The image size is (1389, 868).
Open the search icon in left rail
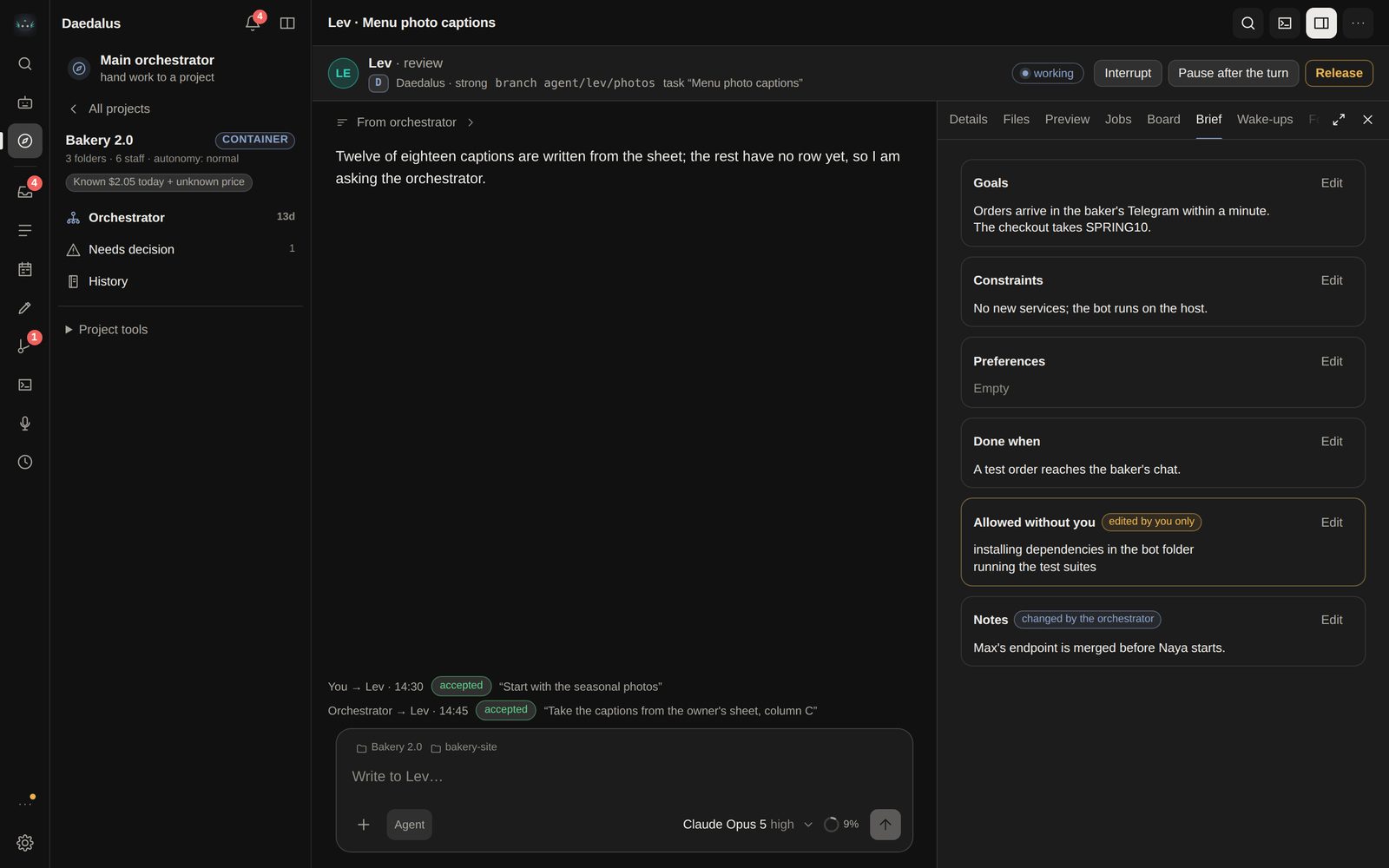coord(24,63)
